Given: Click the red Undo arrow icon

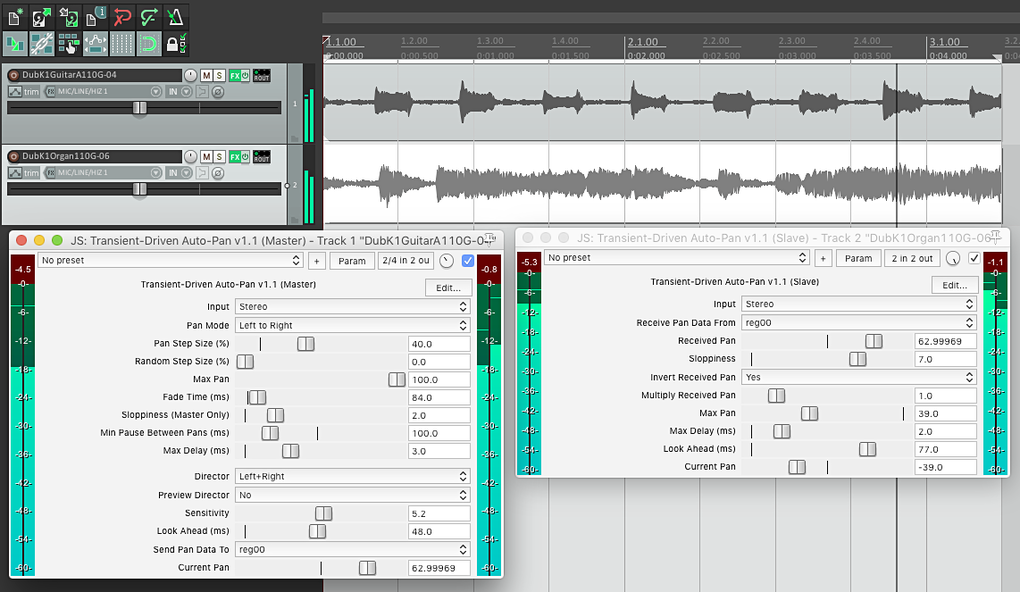Looking at the screenshot, I should point(122,17).
